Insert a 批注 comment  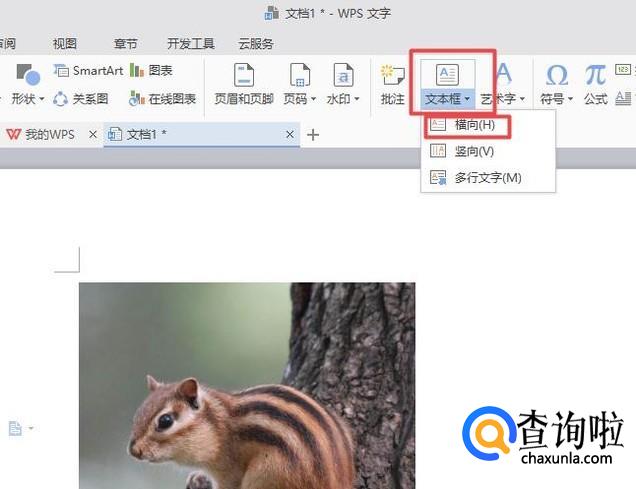click(x=392, y=84)
